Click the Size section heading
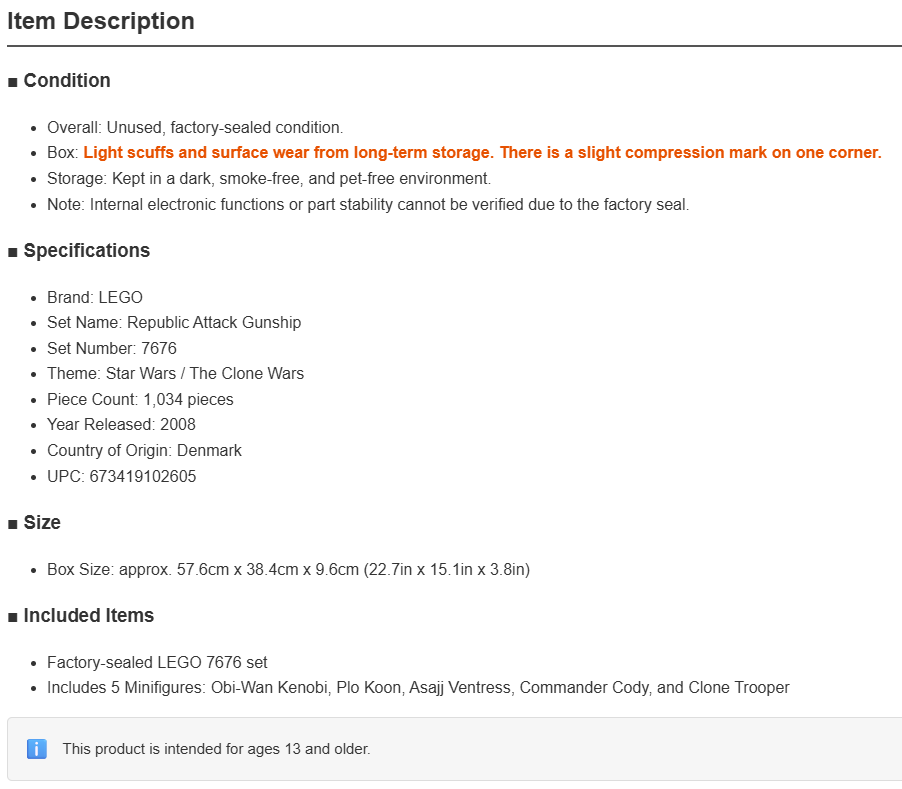This screenshot has width=902, height=789. 42,523
